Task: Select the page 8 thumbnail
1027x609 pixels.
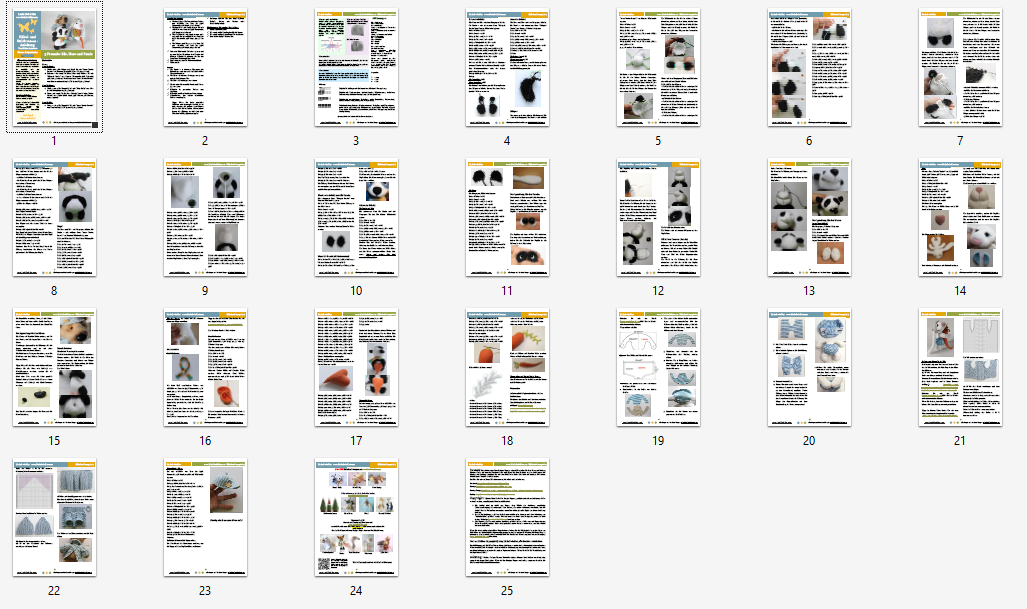Action: [54, 217]
